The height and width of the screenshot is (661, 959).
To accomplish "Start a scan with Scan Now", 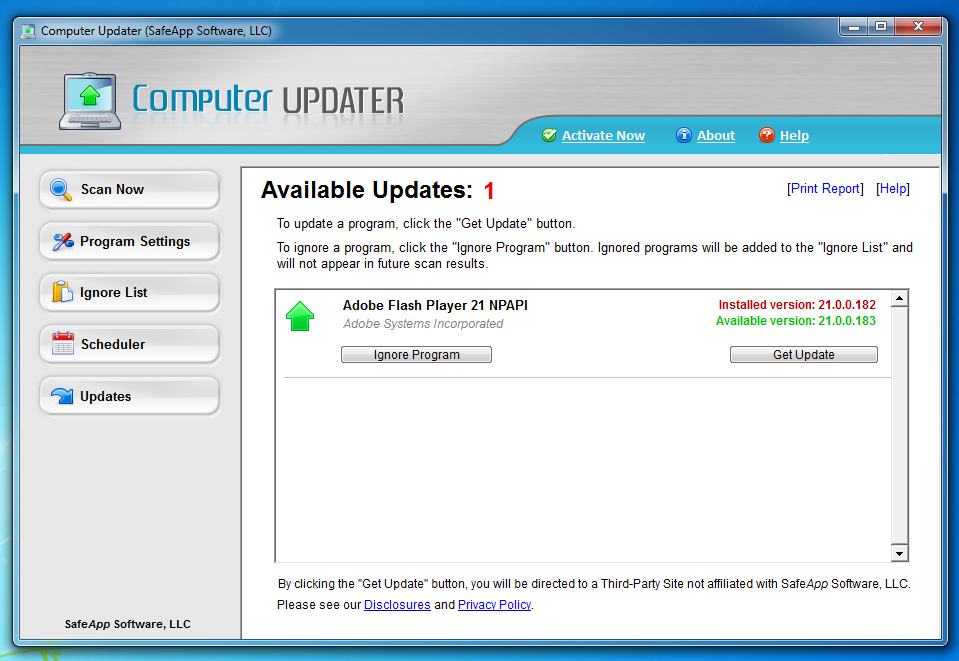I will pos(129,190).
